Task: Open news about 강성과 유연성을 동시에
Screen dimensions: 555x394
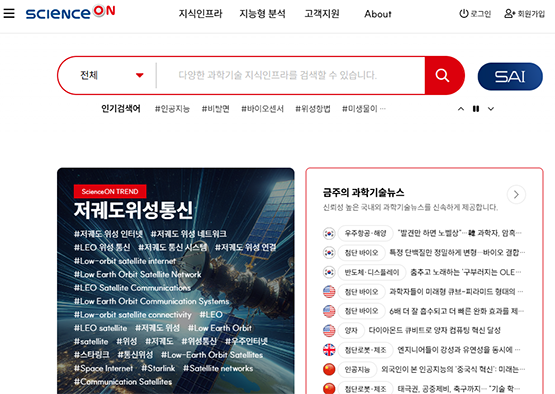Action: [x=459, y=350]
